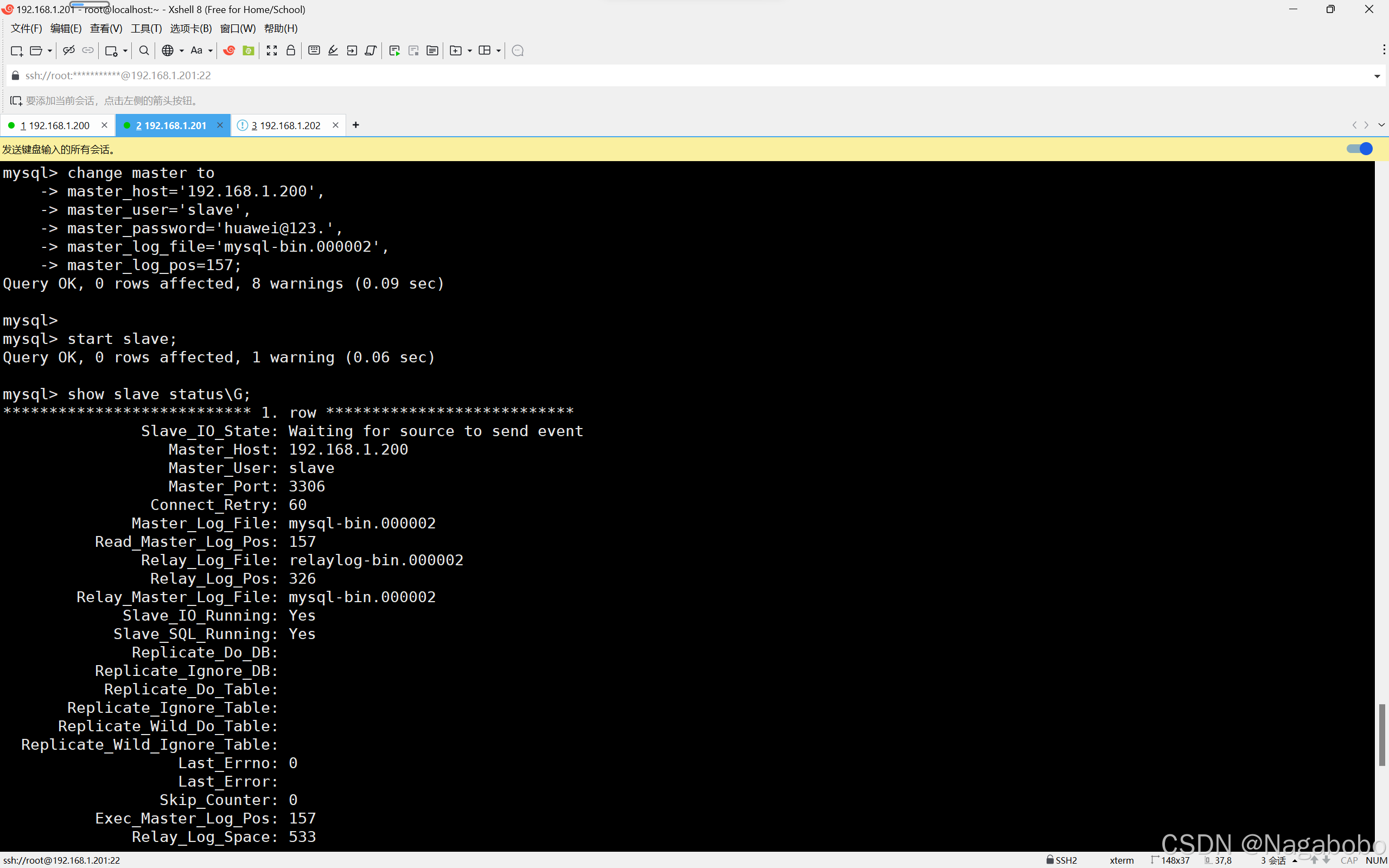Screen dimensions: 1389x868
Task: Launch Xftp file transfer icon
Action: pyautogui.click(x=248, y=50)
